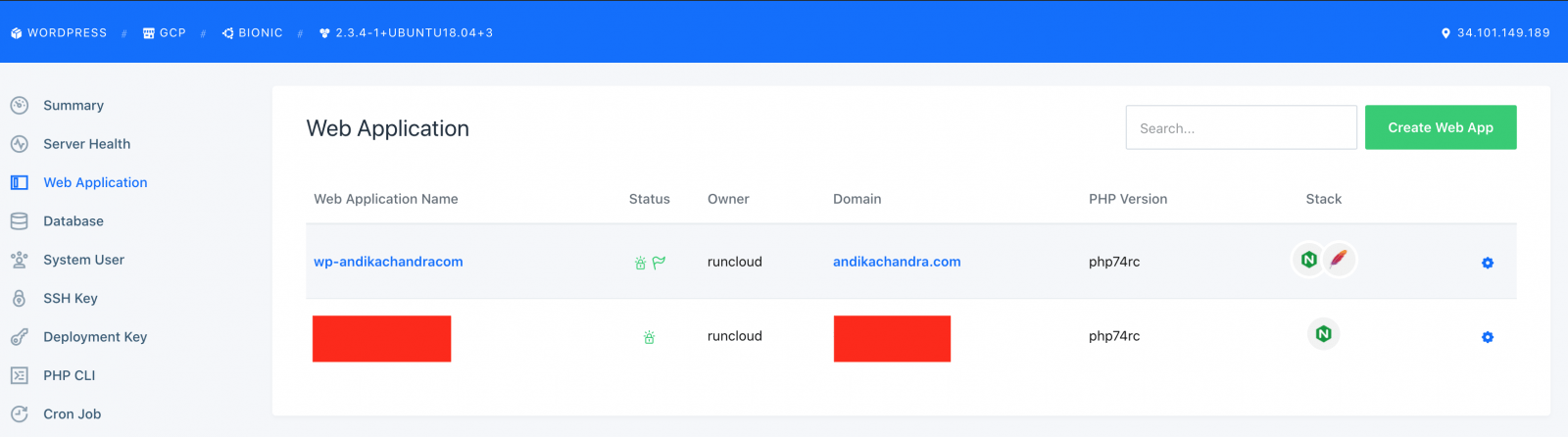This screenshot has width=1568, height=437.
Task: Click the Bionic Ubuntu icon in header
Action: tap(228, 33)
